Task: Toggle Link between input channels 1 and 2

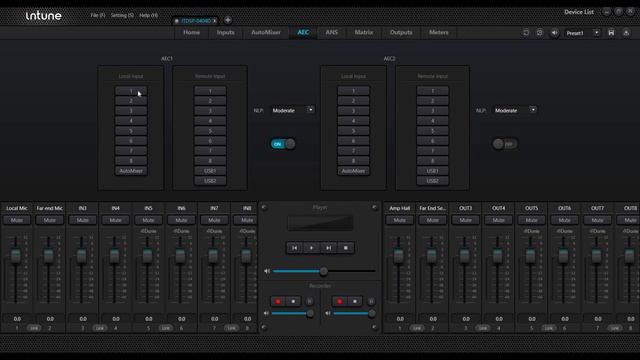Action: click(x=33, y=328)
